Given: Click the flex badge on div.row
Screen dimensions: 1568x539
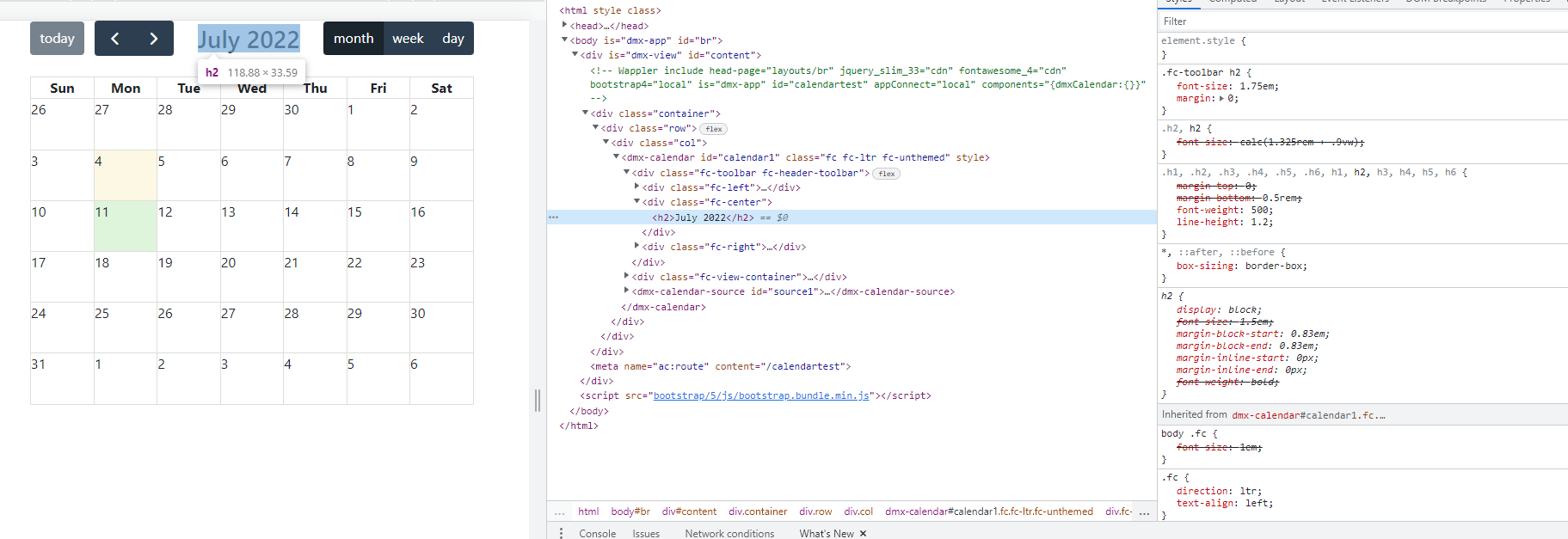Looking at the screenshot, I should pyautogui.click(x=713, y=129).
